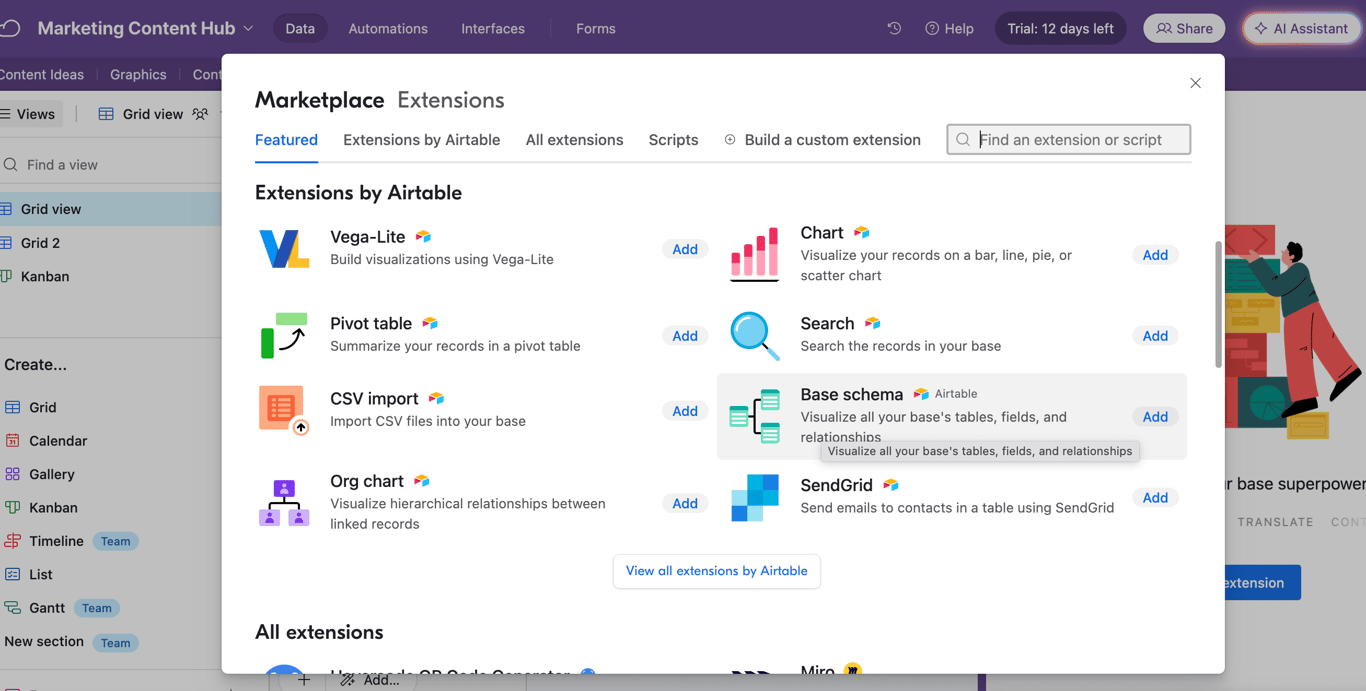Open the Graphics table tab
The height and width of the screenshot is (691, 1366).
point(138,75)
